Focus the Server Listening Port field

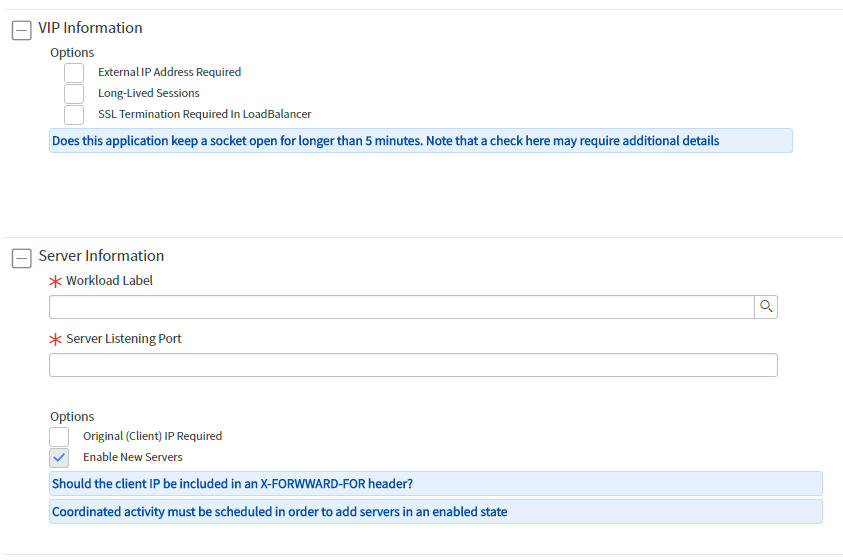click(x=413, y=365)
